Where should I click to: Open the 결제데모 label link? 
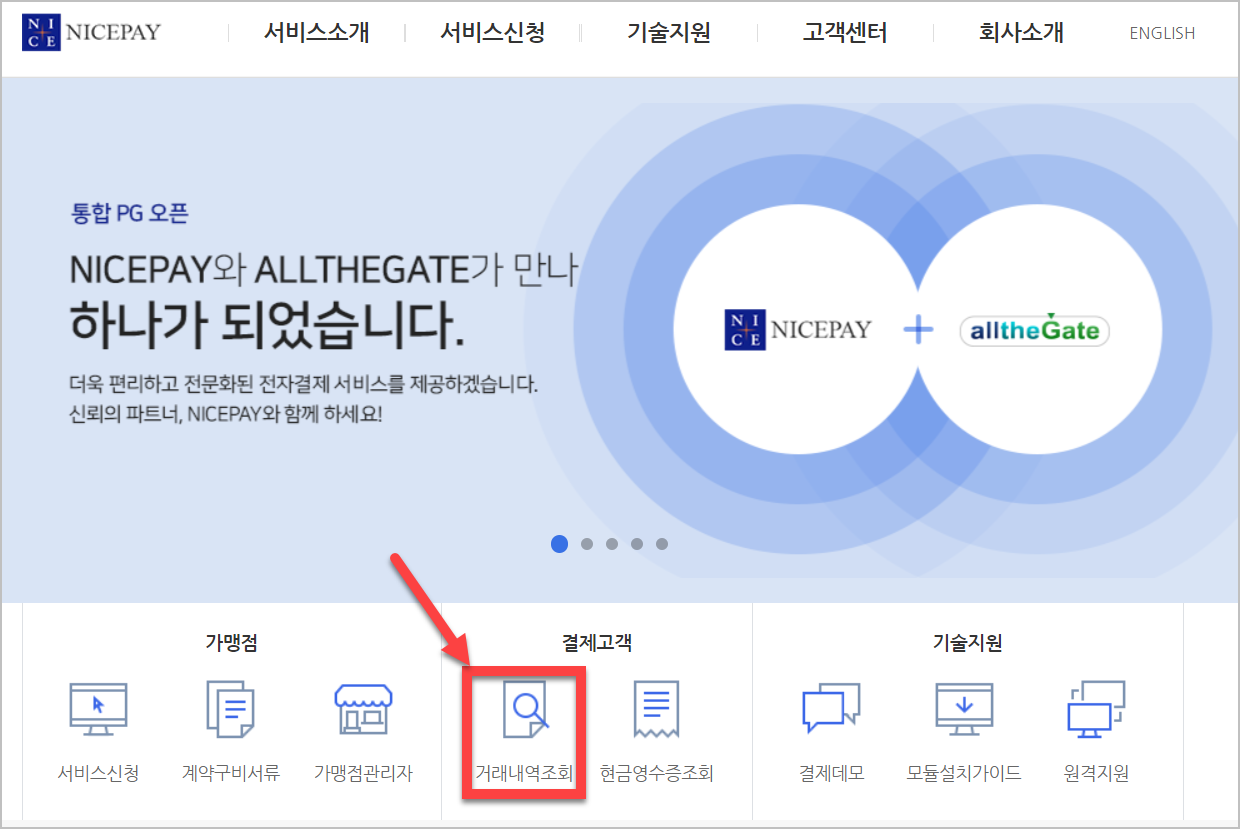831,773
